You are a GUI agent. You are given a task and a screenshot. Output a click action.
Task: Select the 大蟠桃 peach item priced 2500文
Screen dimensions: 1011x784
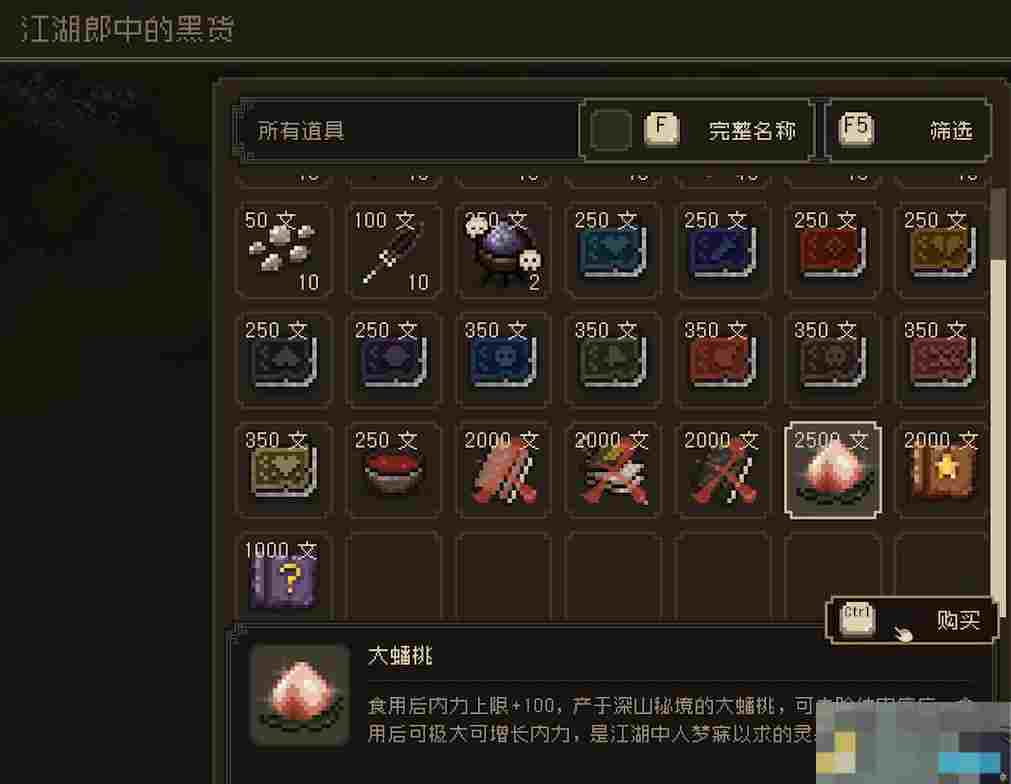coord(832,470)
